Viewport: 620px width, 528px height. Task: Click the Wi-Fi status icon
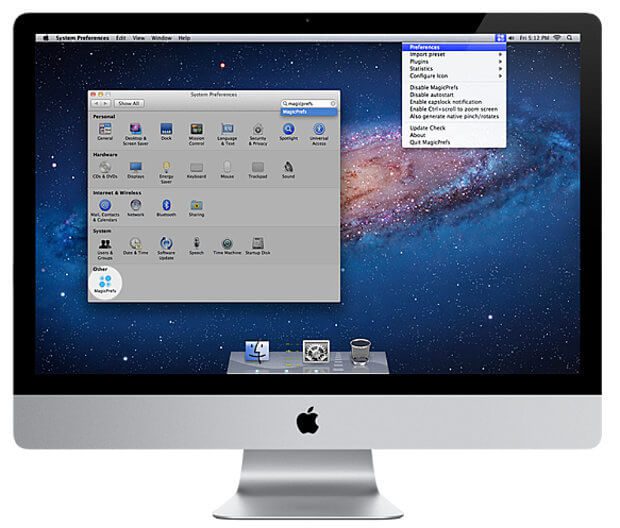coord(557,38)
